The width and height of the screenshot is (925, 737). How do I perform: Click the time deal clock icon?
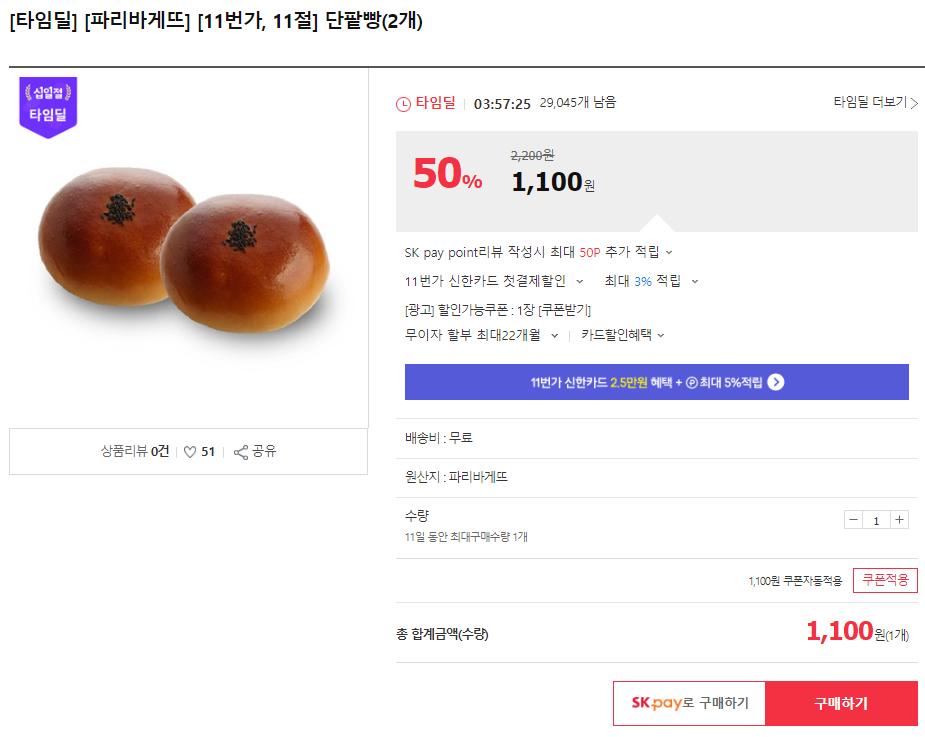tap(404, 103)
